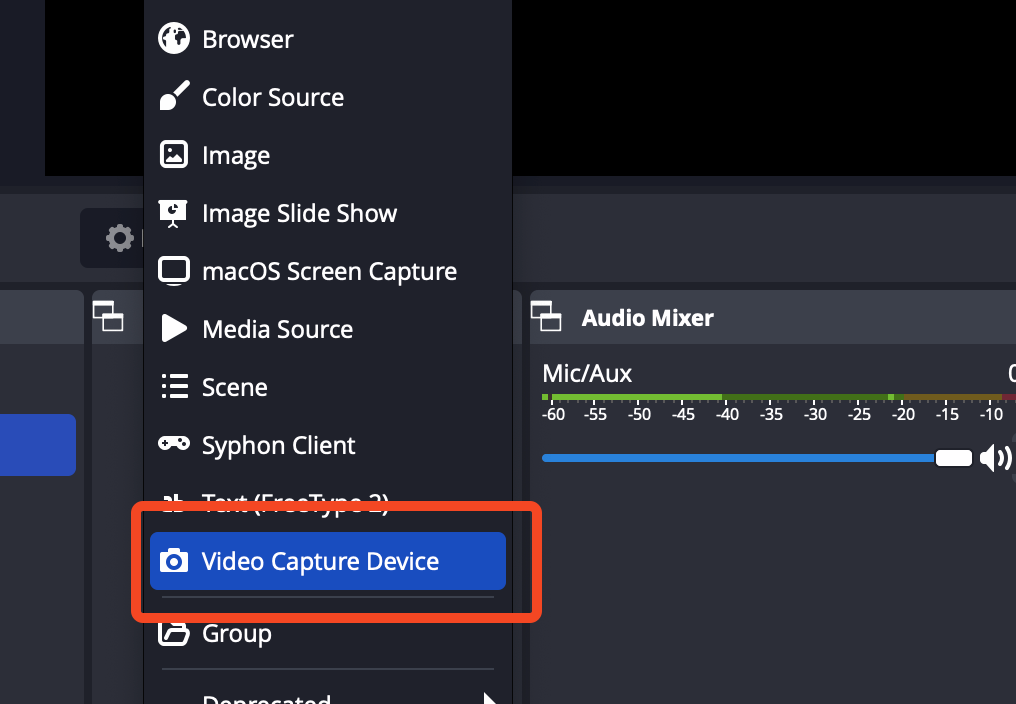The height and width of the screenshot is (704, 1016).
Task: Open properties with the gear icon
Action: click(x=119, y=238)
